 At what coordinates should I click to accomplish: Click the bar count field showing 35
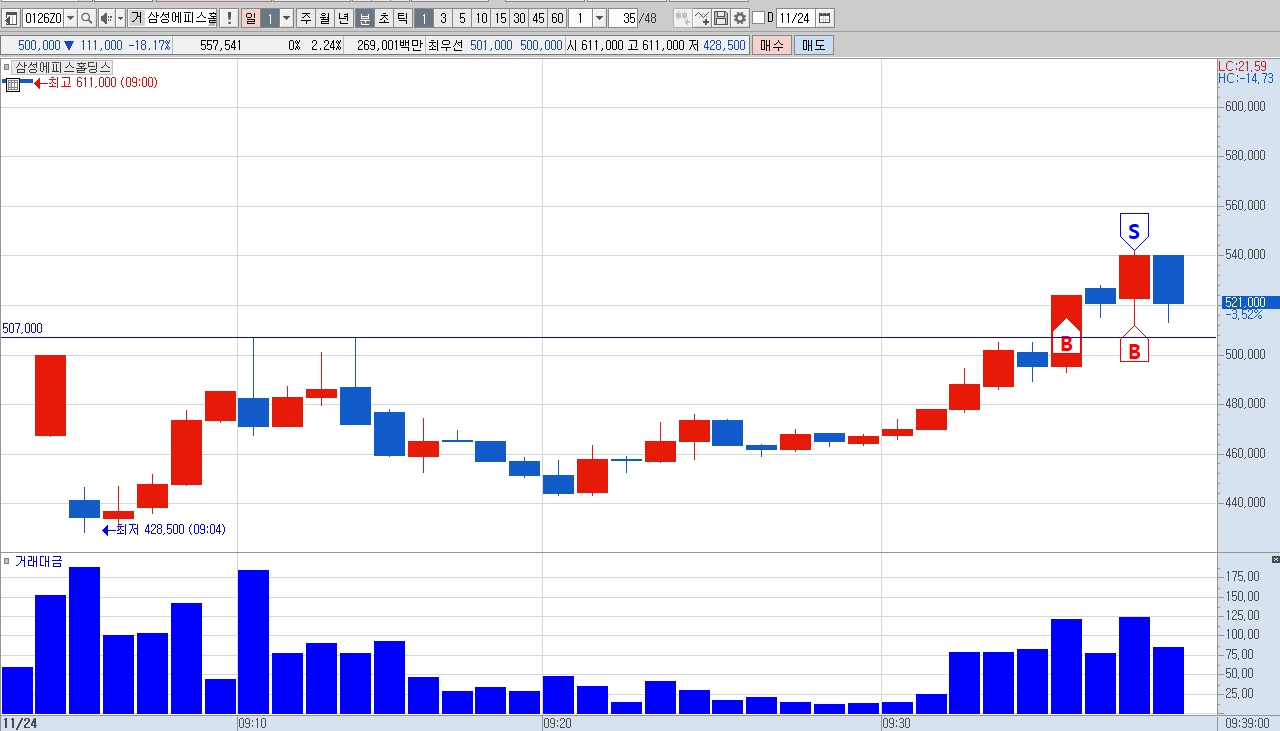pyautogui.click(x=625, y=18)
